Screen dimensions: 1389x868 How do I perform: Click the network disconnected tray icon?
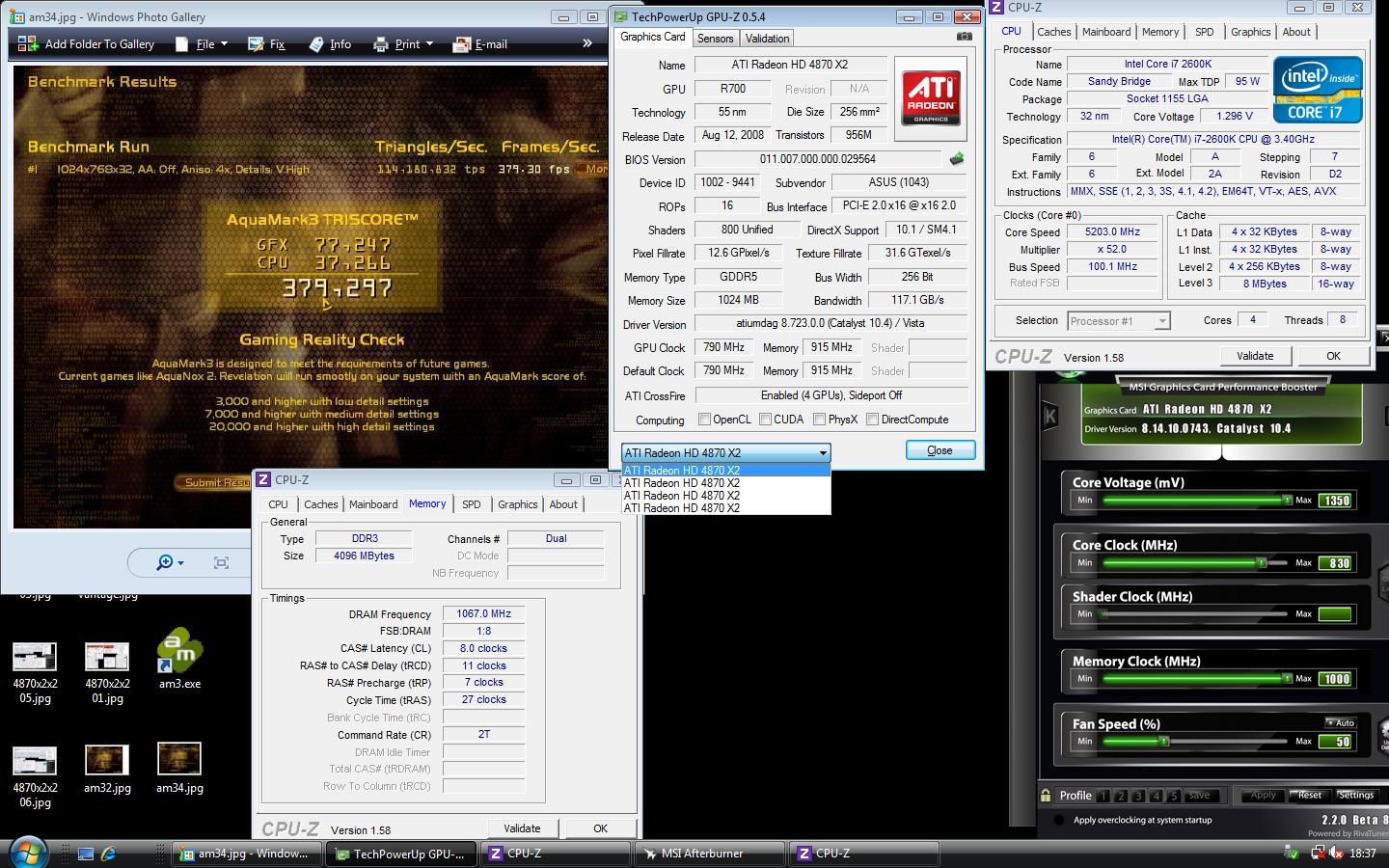tap(1317, 854)
